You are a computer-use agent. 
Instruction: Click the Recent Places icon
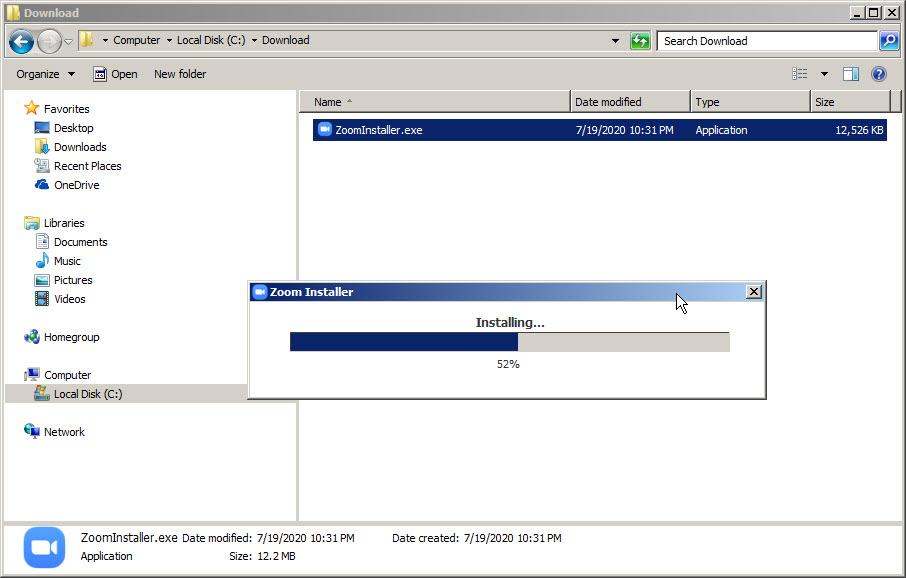click(42, 165)
